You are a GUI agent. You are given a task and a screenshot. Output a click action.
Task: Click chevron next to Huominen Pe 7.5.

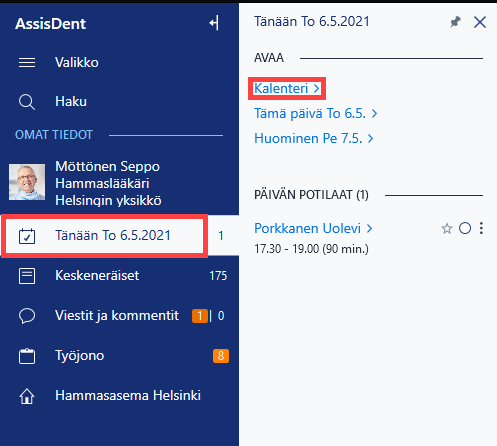coord(370,138)
